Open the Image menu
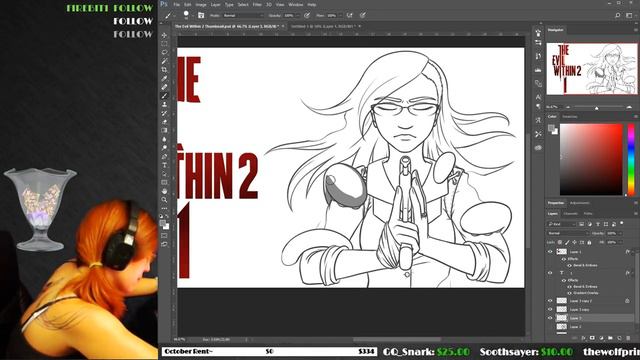 click(201, 5)
